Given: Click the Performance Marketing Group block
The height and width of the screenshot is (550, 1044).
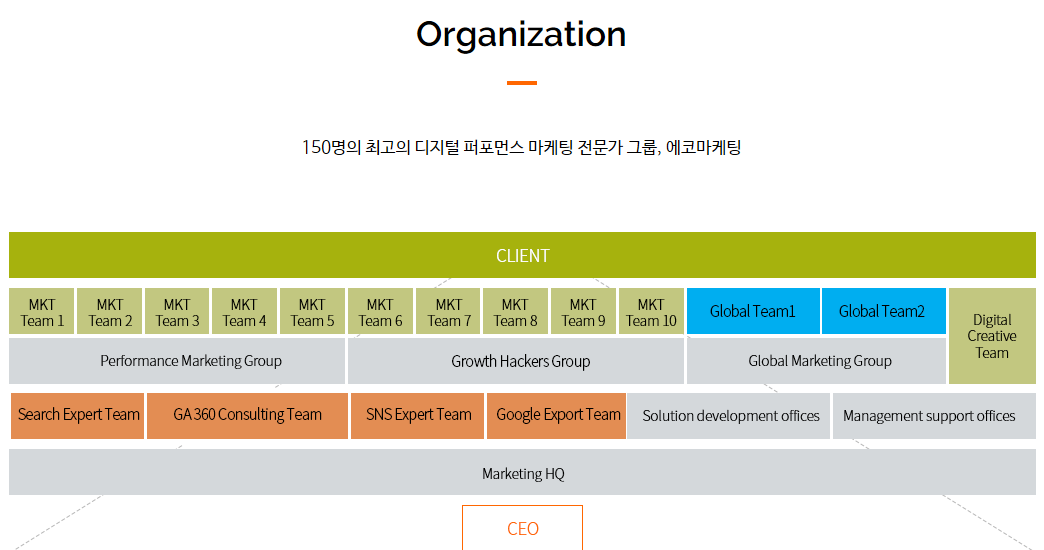Looking at the screenshot, I should [177, 361].
